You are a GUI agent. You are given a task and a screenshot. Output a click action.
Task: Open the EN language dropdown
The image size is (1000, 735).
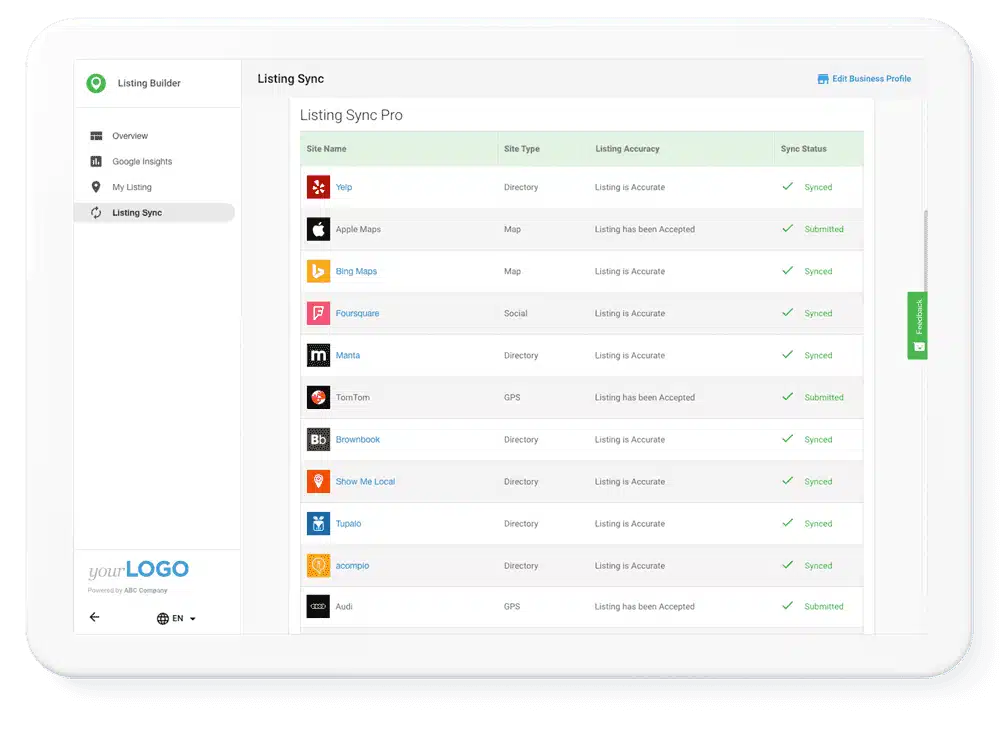[x=176, y=618]
